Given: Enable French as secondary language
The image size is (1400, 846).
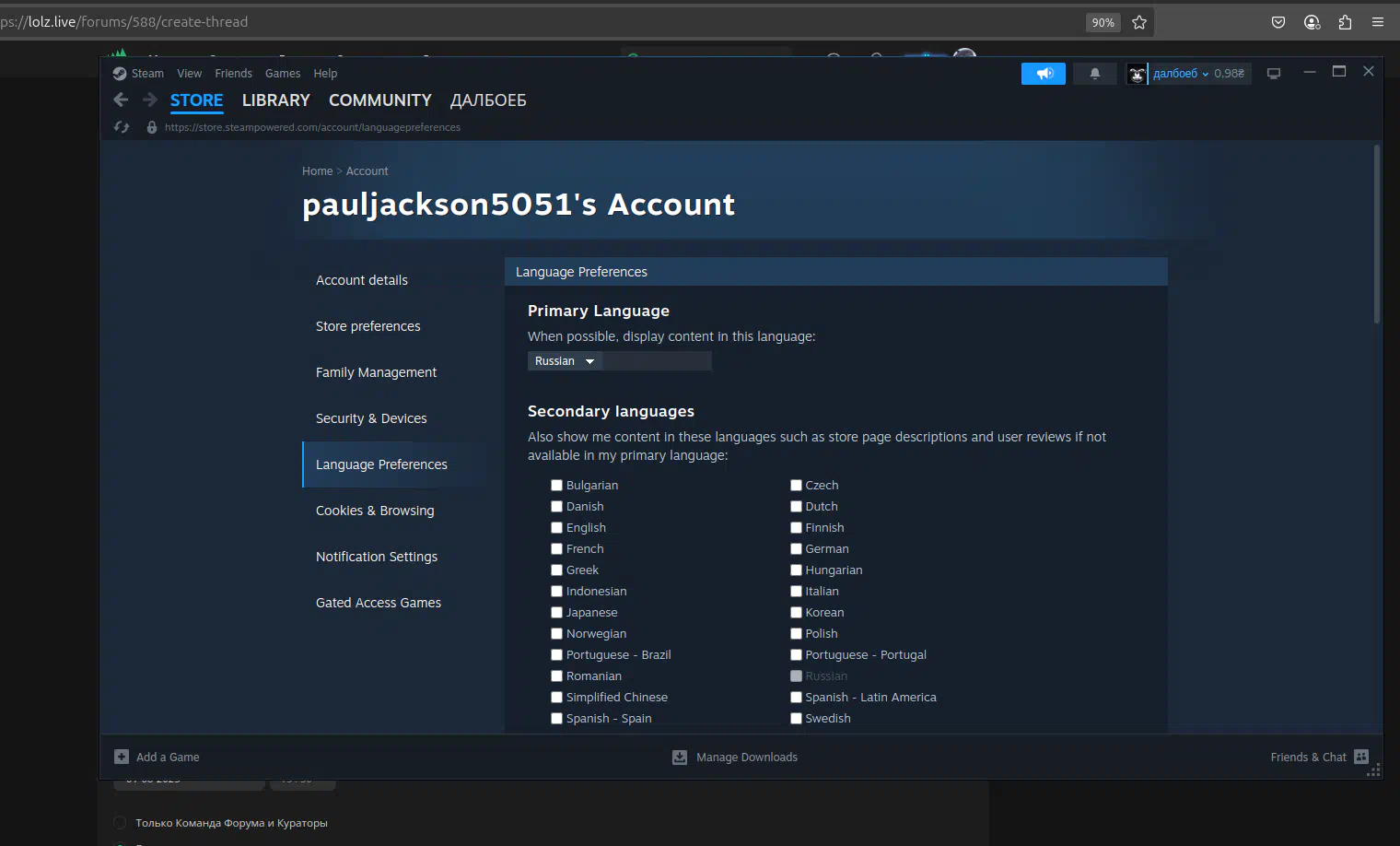Looking at the screenshot, I should click(556, 548).
